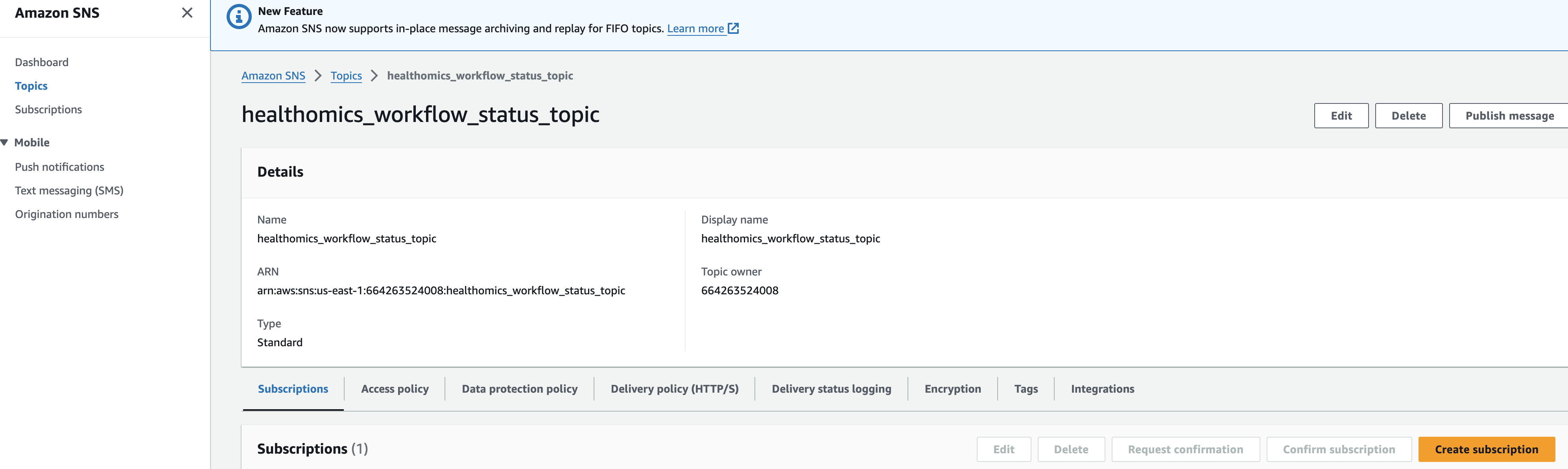Click the Details section heading
The height and width of the screenshot is (469, 1568).
click(280, 172)
